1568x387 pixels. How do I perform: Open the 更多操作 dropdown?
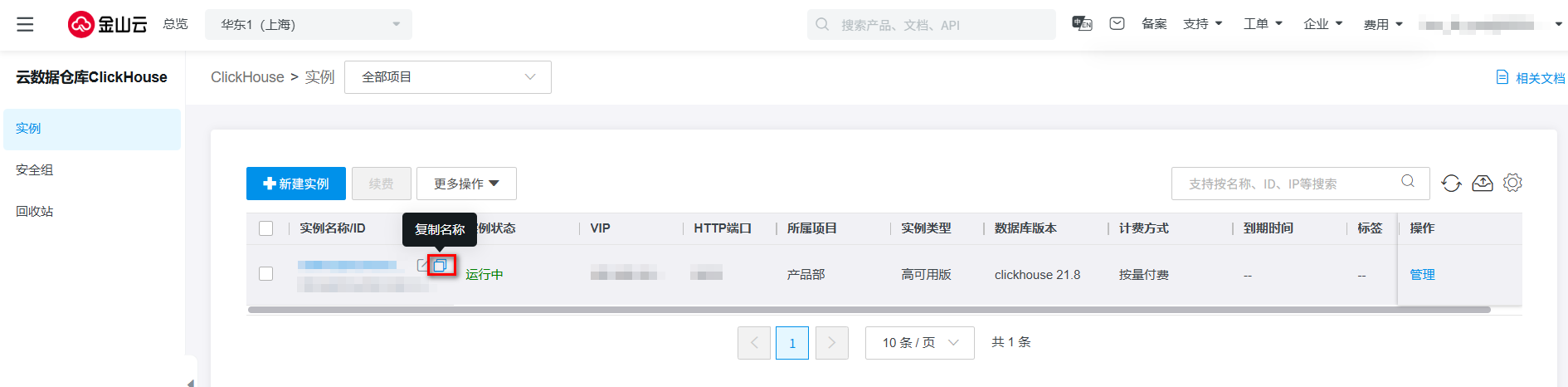(x=466, y=184)
